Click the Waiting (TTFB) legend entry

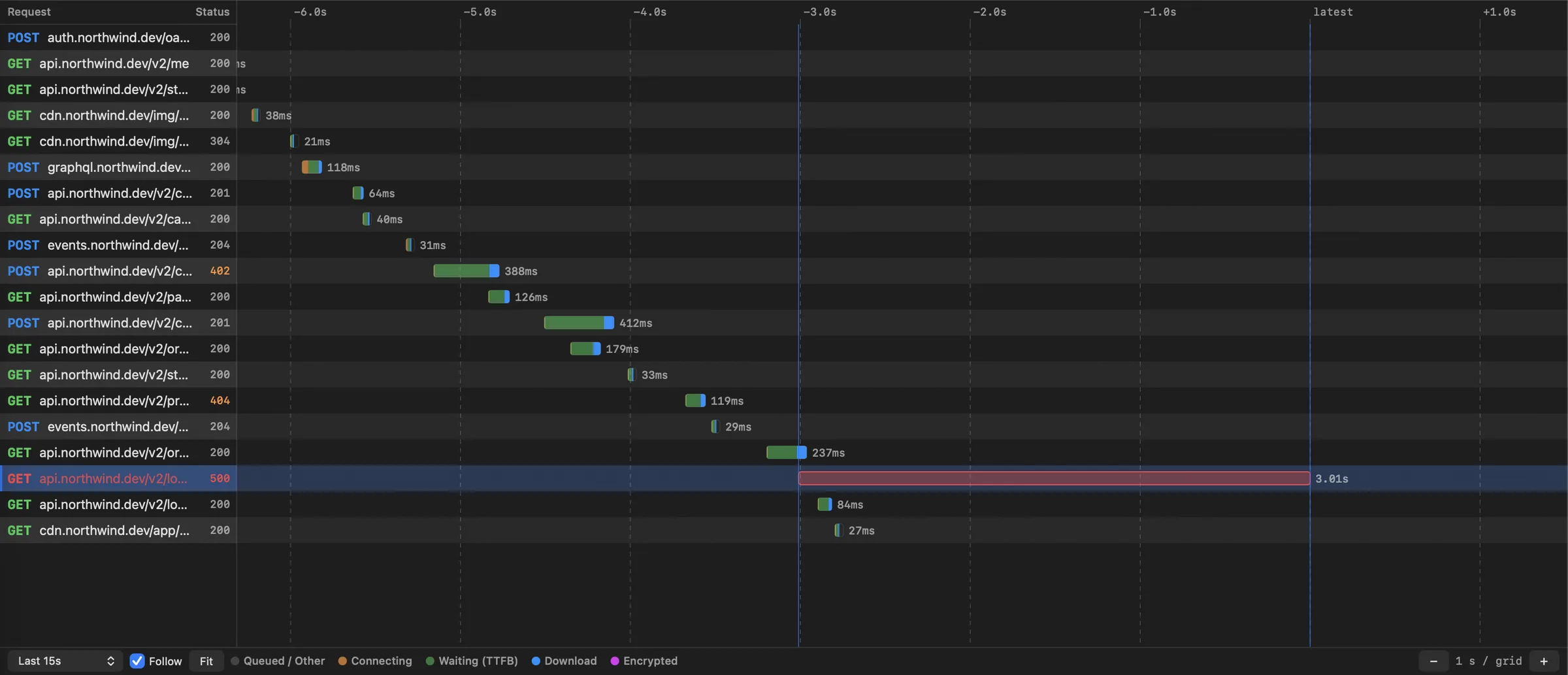[472, 661]
